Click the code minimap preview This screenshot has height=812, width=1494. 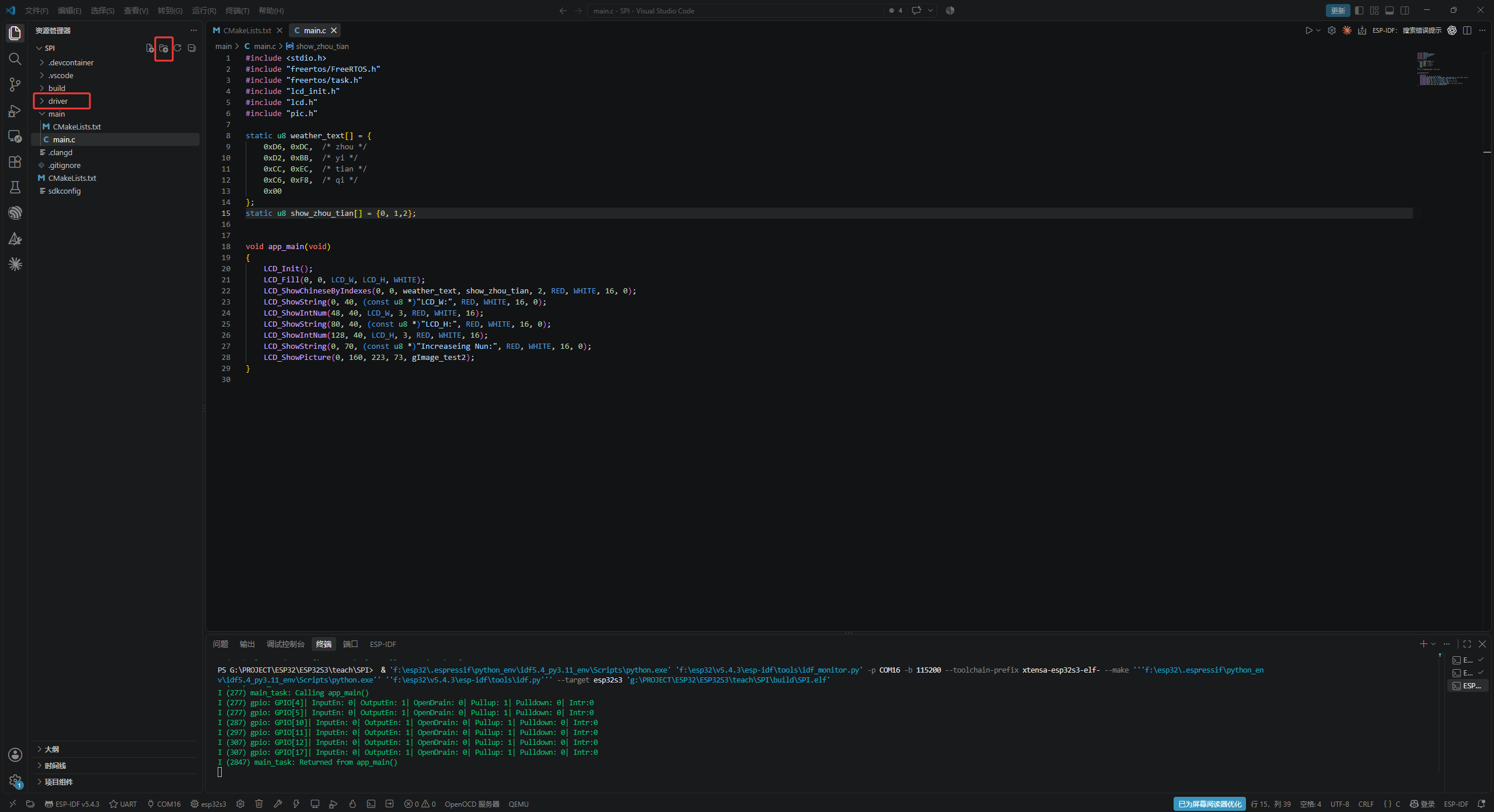coord(1441,69)
